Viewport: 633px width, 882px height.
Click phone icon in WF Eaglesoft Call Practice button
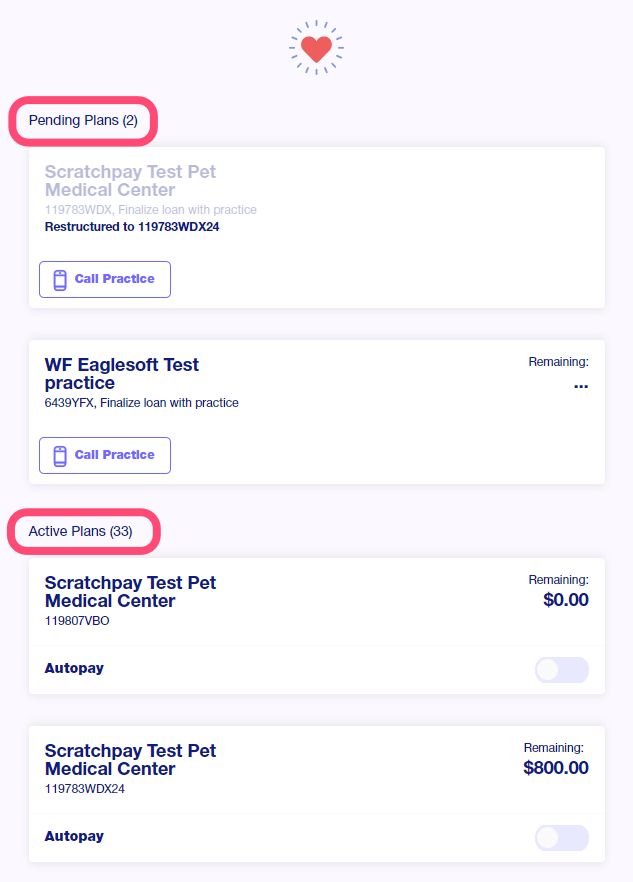click(60, 456)
